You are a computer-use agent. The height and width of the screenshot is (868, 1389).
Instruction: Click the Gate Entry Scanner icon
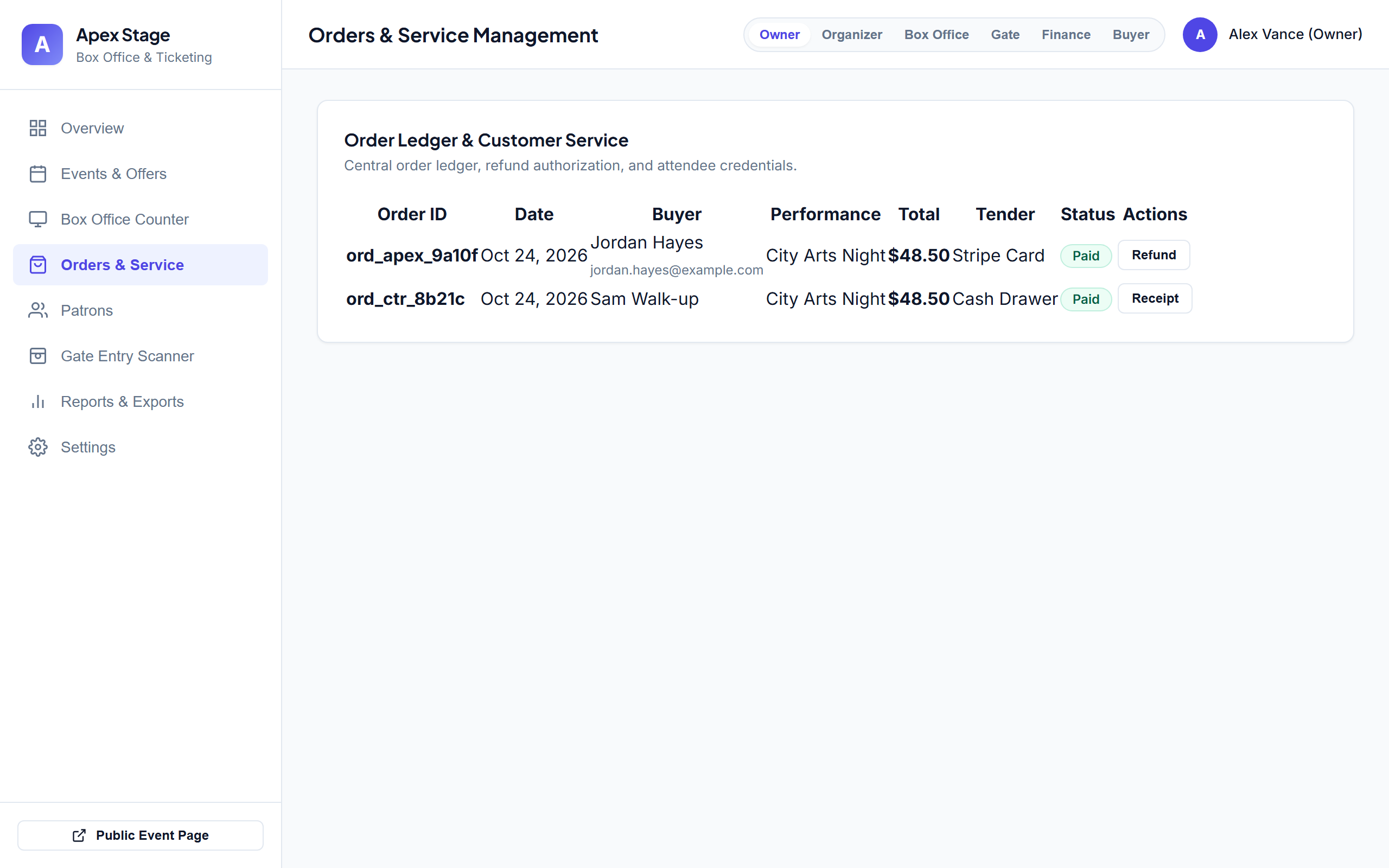(38, 356)
